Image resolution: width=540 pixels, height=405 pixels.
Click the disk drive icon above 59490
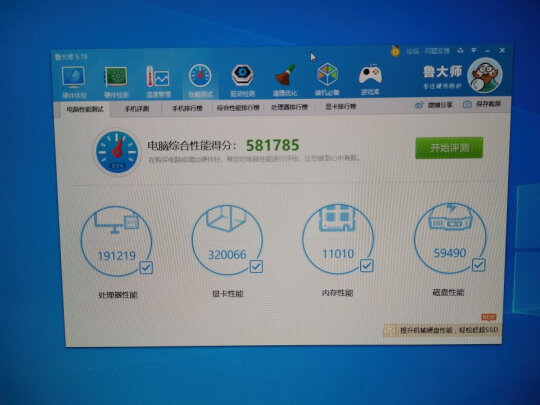point(450,217)
